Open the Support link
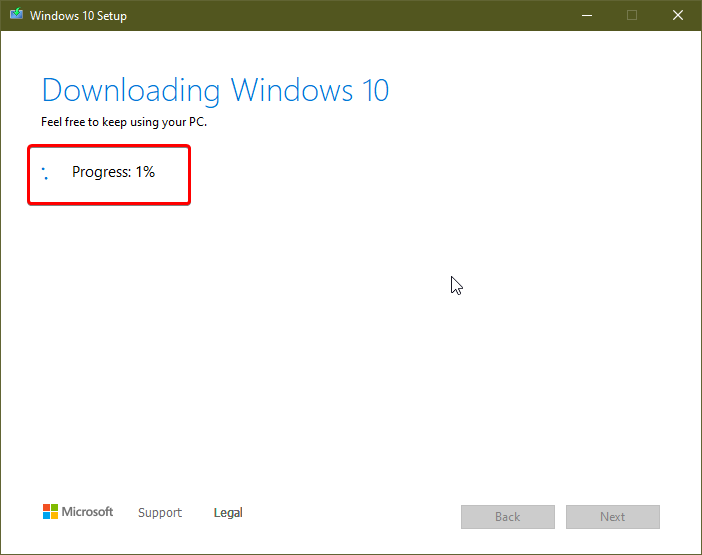Screen dimensions: 702x555 click(160, 512)
